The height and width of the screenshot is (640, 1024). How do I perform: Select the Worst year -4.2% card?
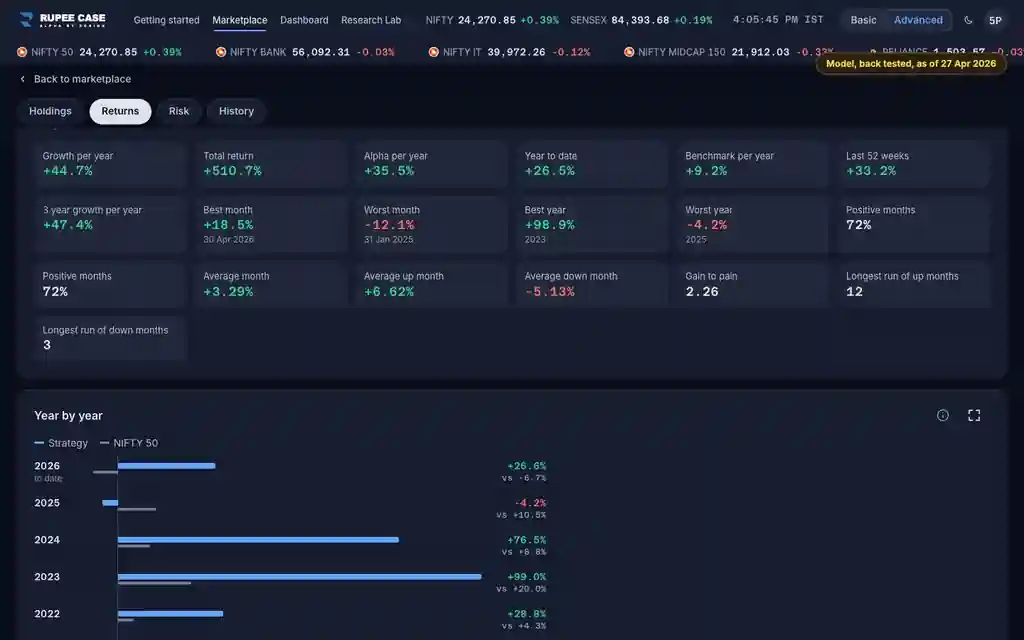pyautogui.click(x=752, y=224)
